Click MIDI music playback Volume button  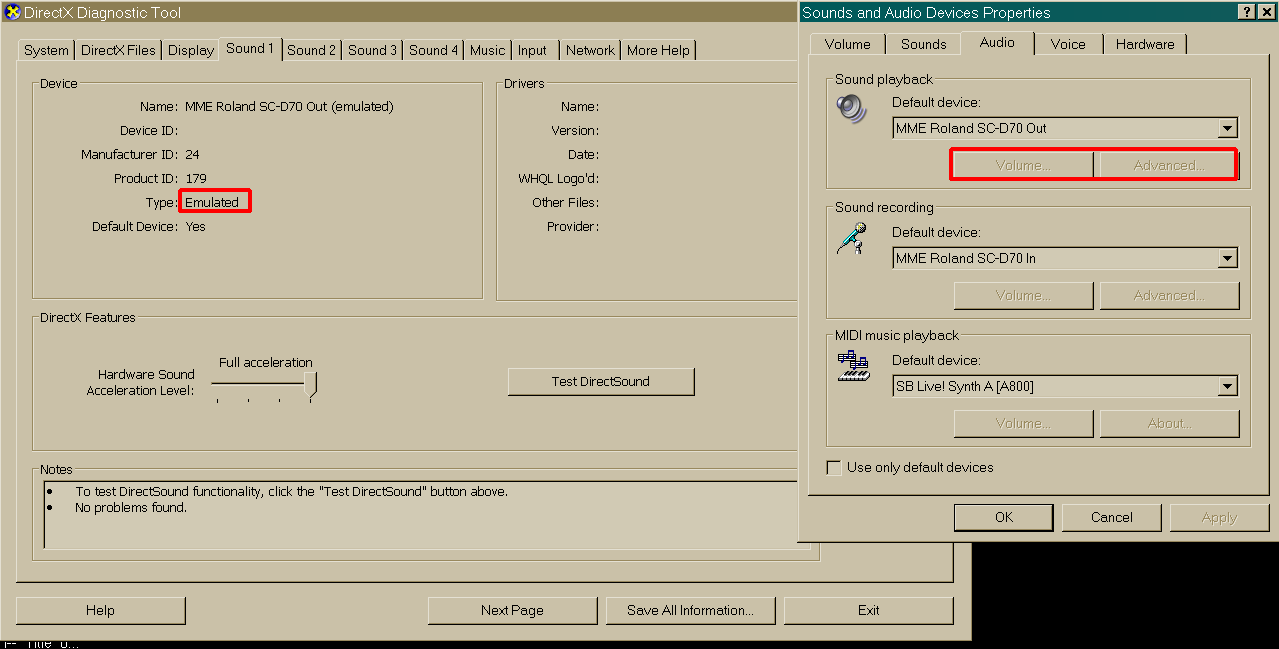click(1023, 423)
